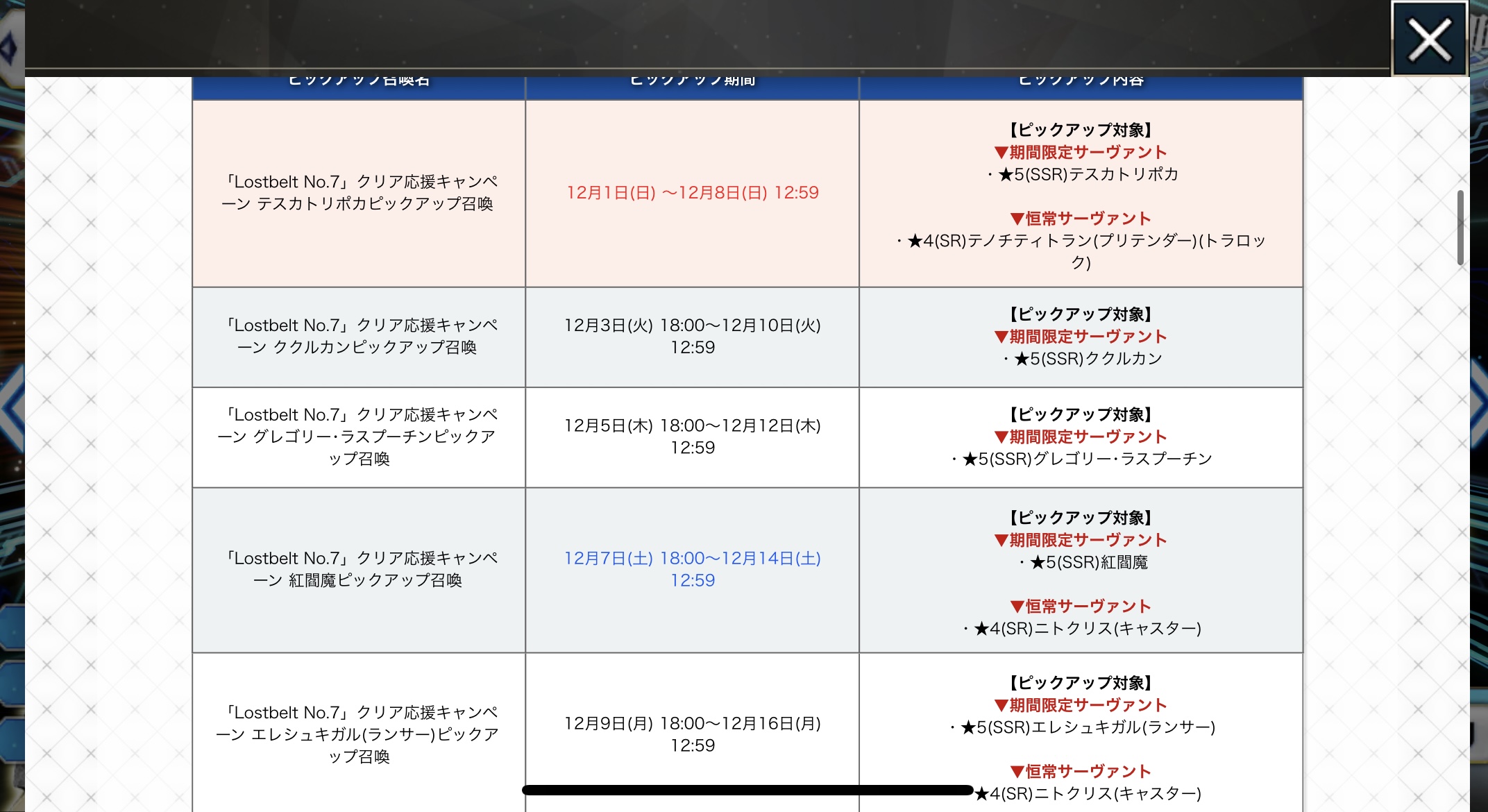The width and height of the screenshot is (1488, 812).
Task: Tap the right chevron arrow at screen edge
Action: tap(1478, 403)
